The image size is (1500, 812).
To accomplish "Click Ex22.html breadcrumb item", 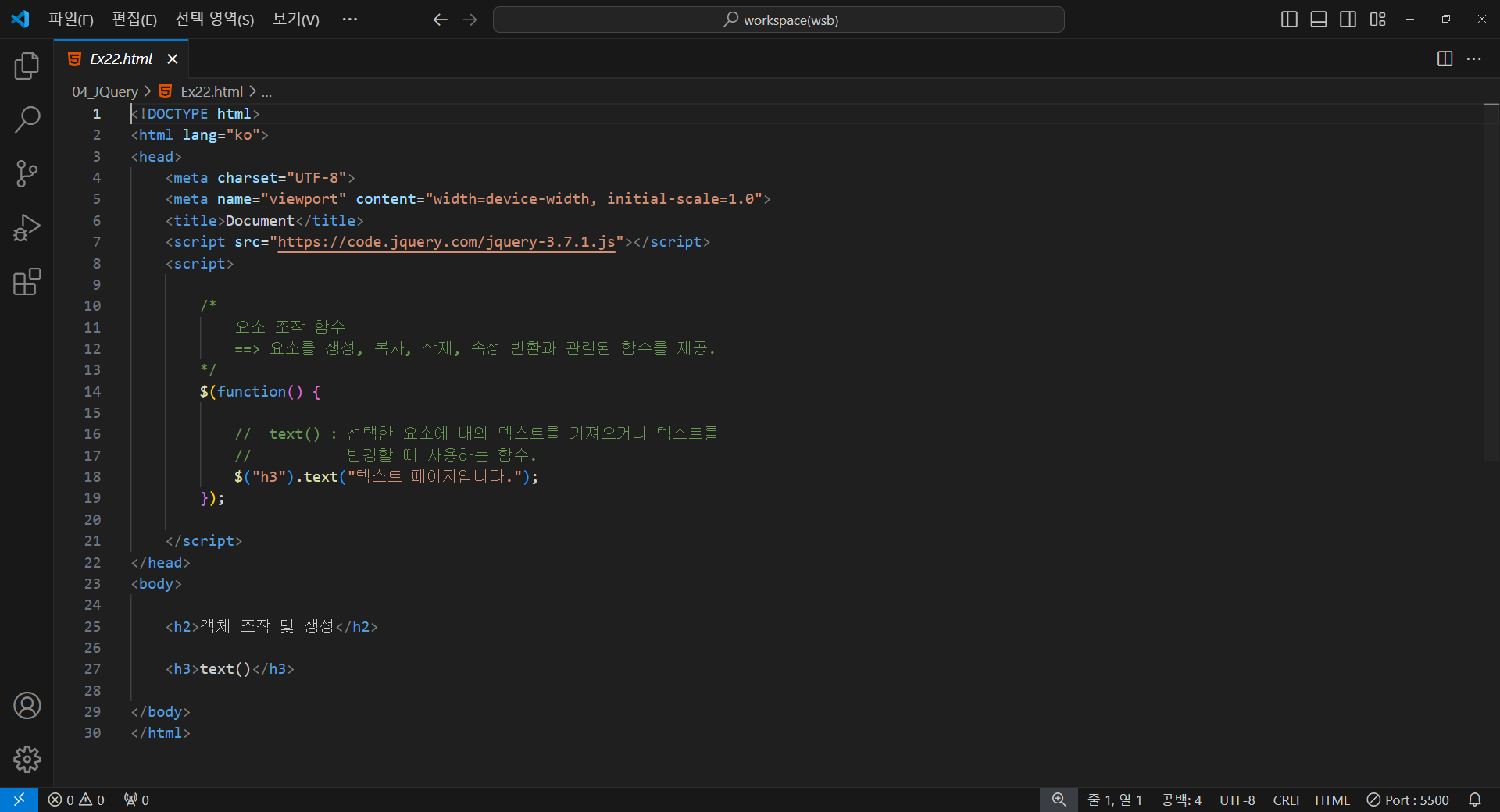I will 212,91.
